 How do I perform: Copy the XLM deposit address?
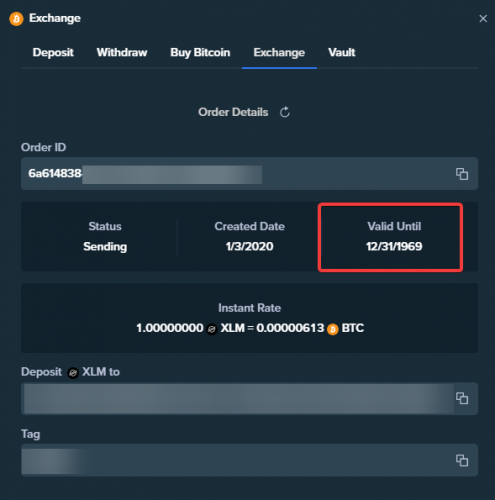pos(462,398)
